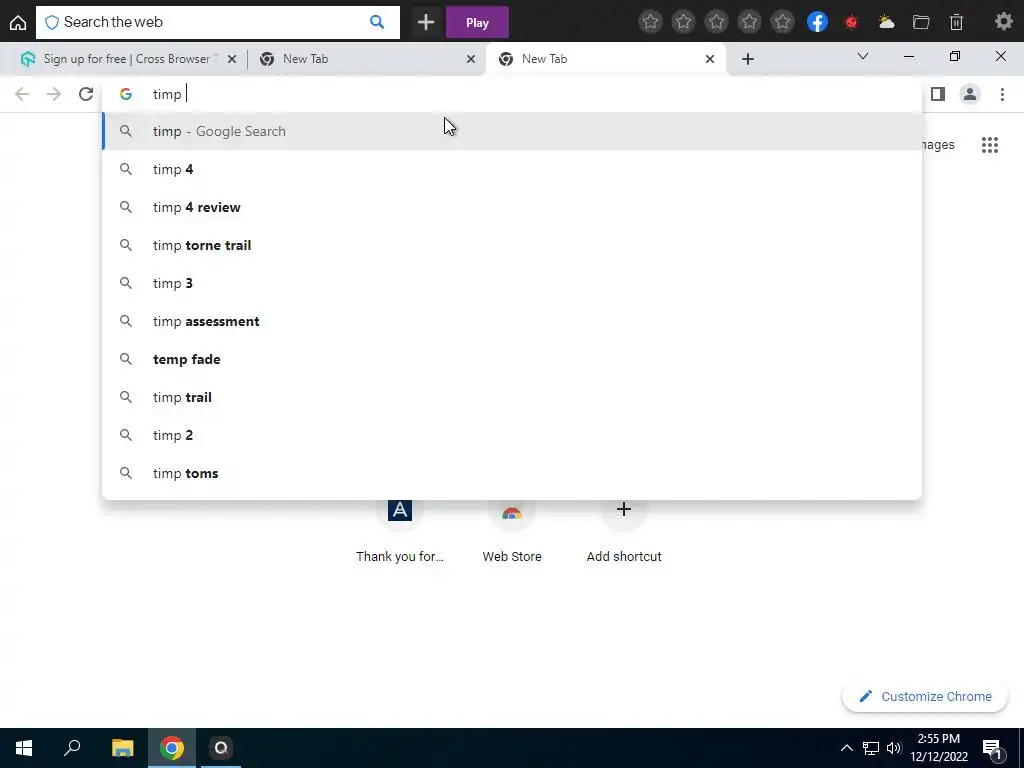Image resolution: width=1024 pixels, height=768 pixels.
Task: Click the blue search magnifier button
Action: (377, 22)
